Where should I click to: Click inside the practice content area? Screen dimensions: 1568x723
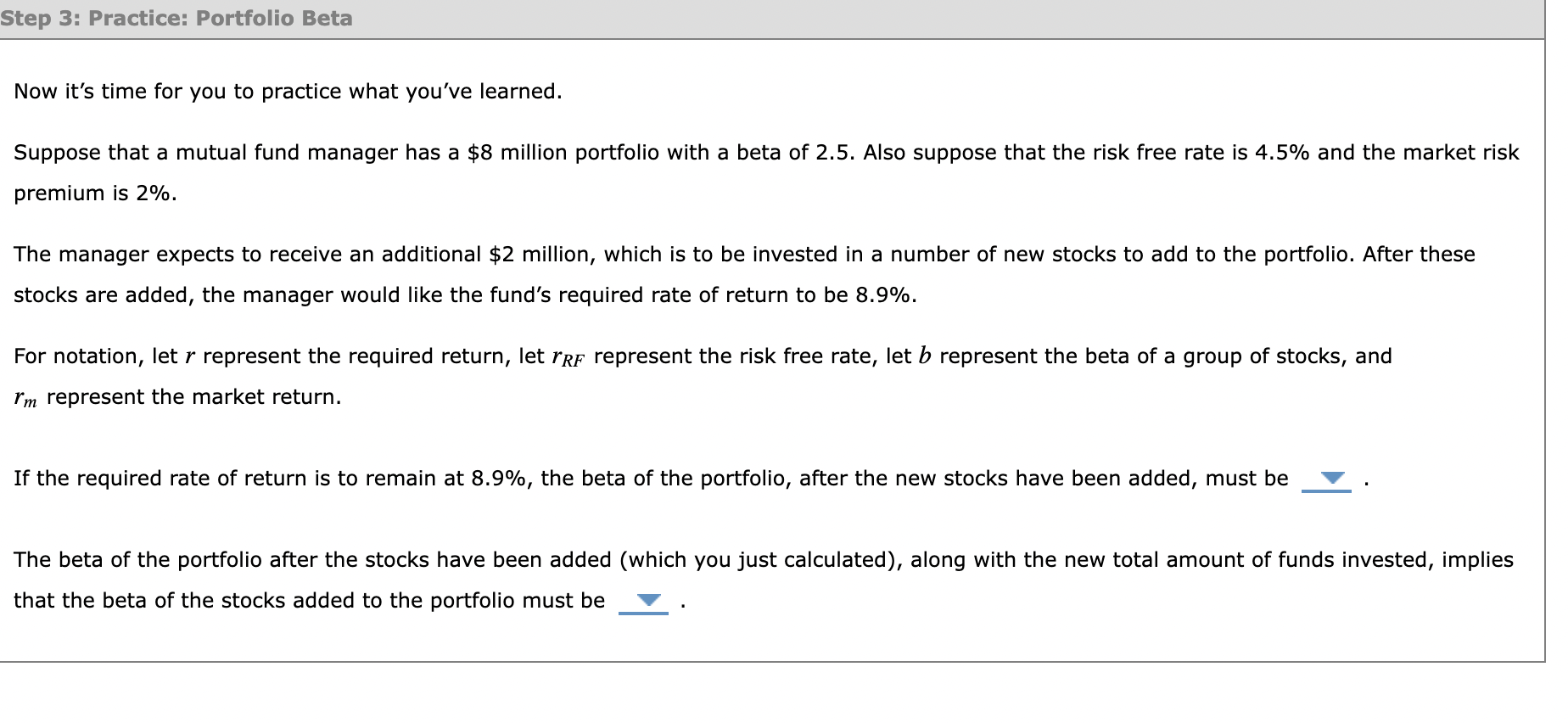click(764, 356)
